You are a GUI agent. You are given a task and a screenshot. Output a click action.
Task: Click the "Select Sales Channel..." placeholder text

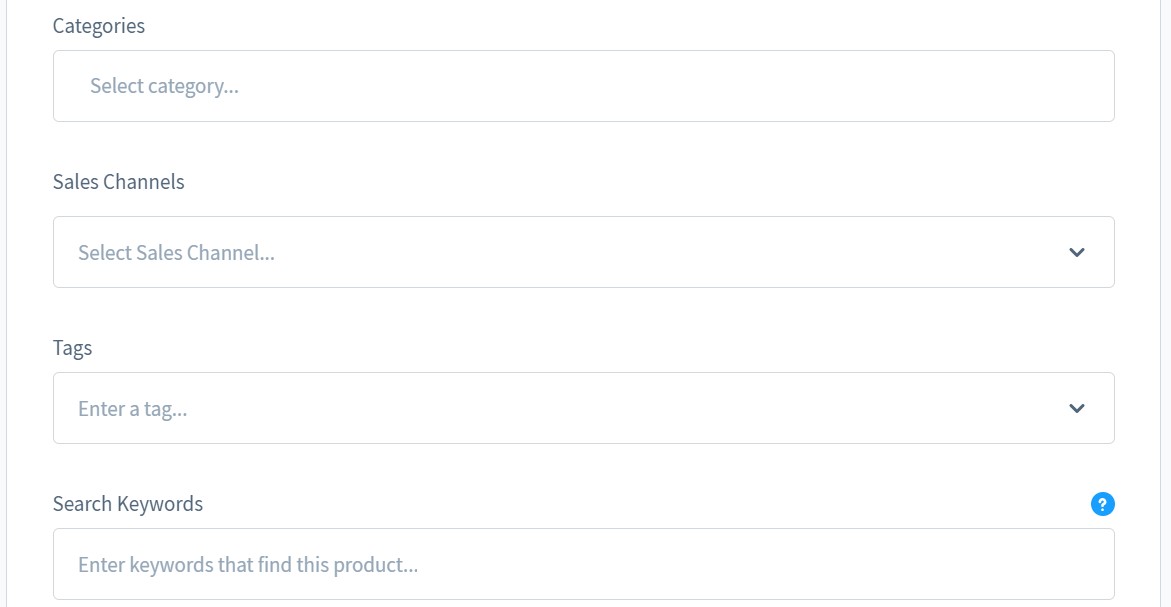click(176, 253)
